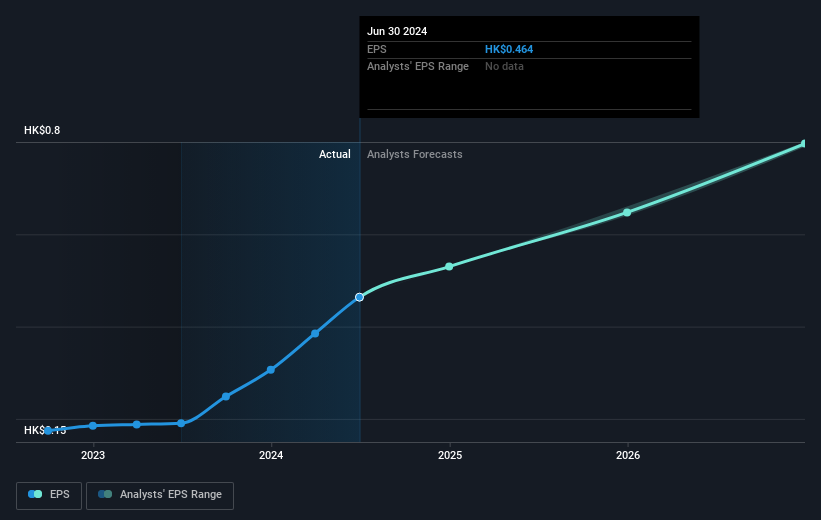Click the earliest EPS point near HK$0.15
Screen dimensions: 821x520
tap(48, 431)
